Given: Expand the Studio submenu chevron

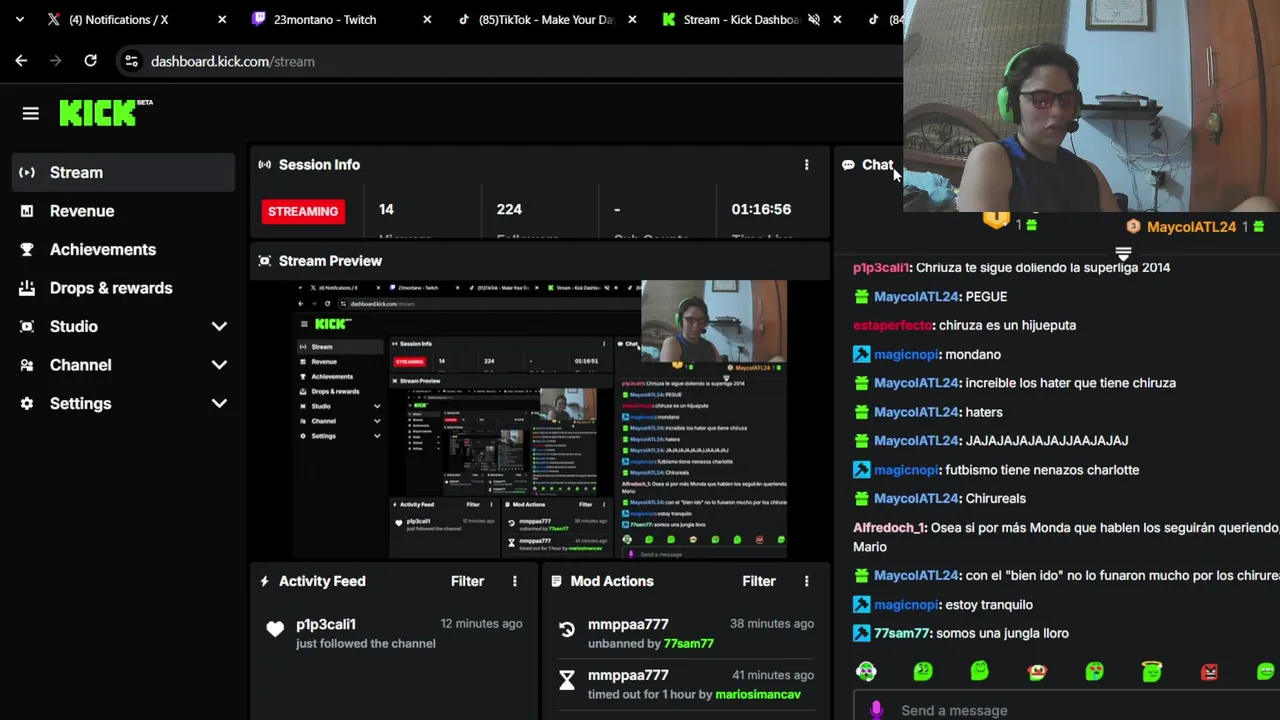Looking at the screenshot, I should coord(219,326).
